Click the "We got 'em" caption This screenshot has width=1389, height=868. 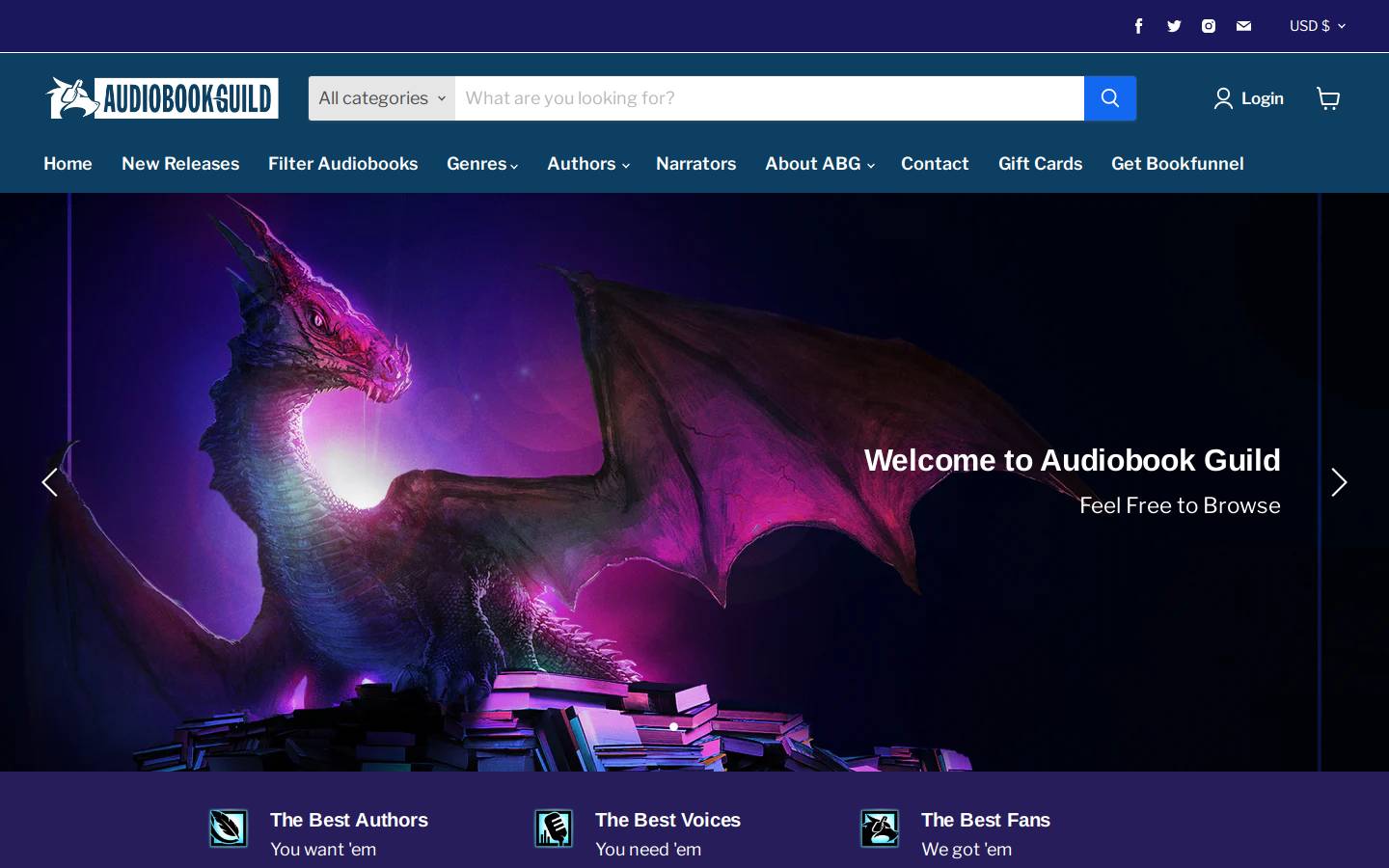[x=967, y=850]
